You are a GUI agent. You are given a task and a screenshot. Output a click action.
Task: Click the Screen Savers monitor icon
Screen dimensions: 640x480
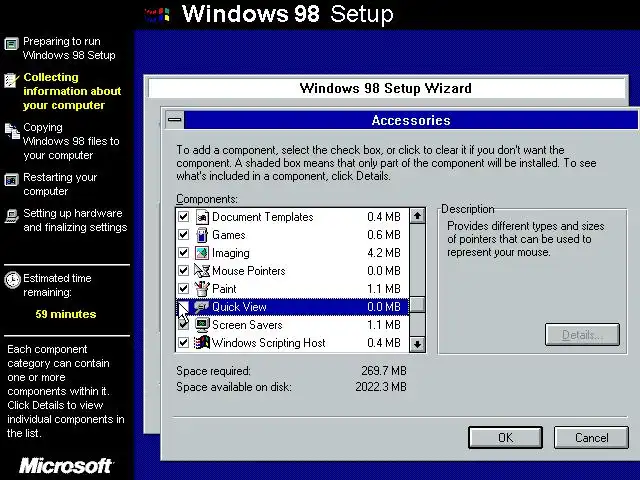click(202, 324)
